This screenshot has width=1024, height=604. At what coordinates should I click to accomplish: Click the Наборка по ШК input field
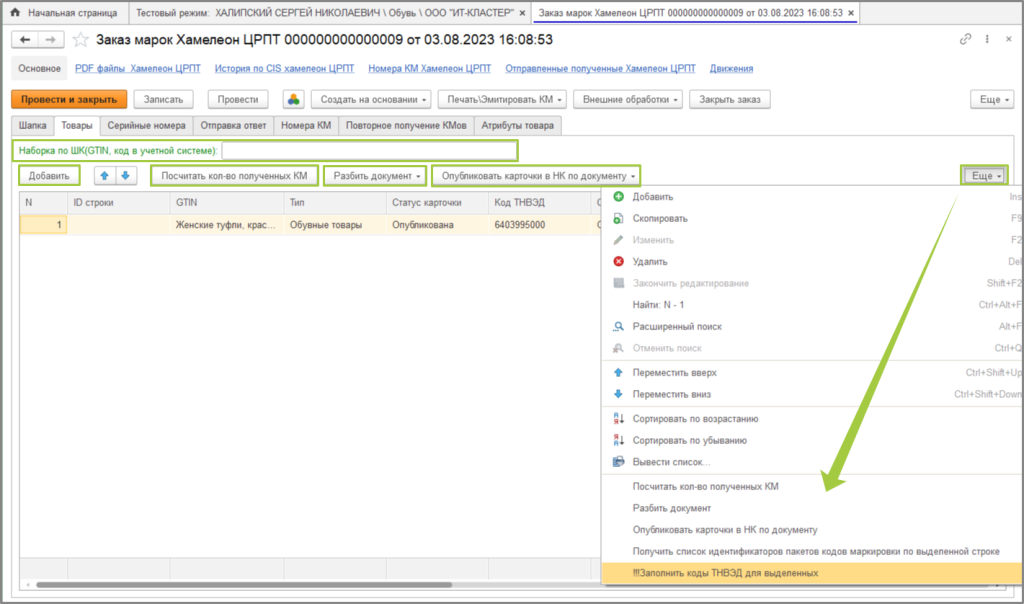coord(369,150)
